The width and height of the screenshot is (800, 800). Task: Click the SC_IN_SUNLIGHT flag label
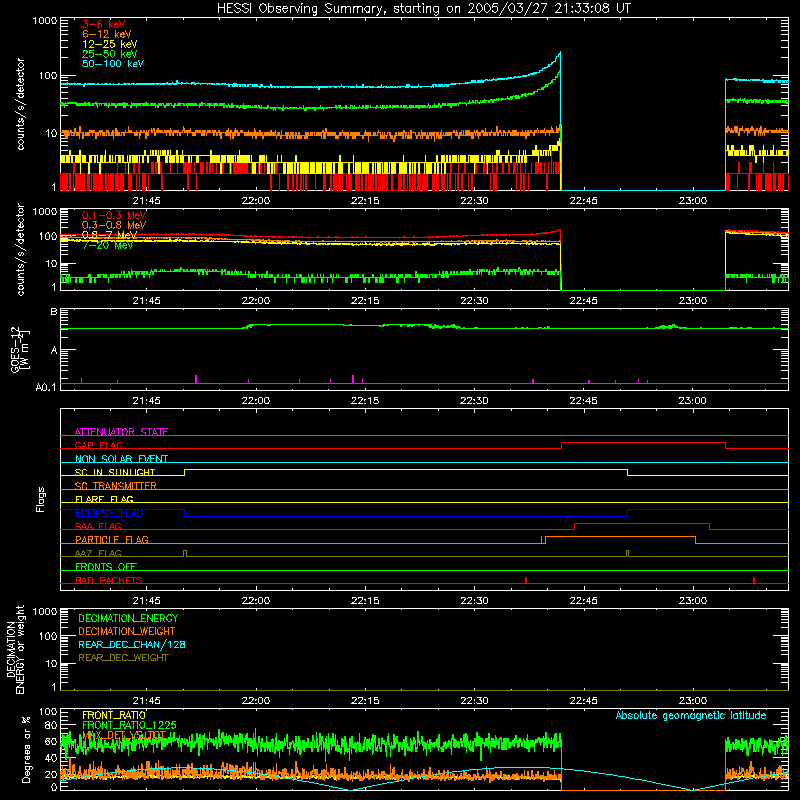(x=115, y=472)
